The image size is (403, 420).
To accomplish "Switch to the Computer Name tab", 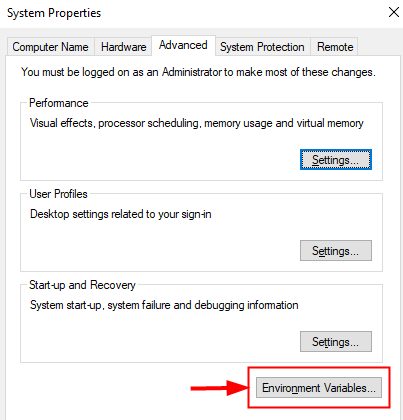I will [50, 47].
